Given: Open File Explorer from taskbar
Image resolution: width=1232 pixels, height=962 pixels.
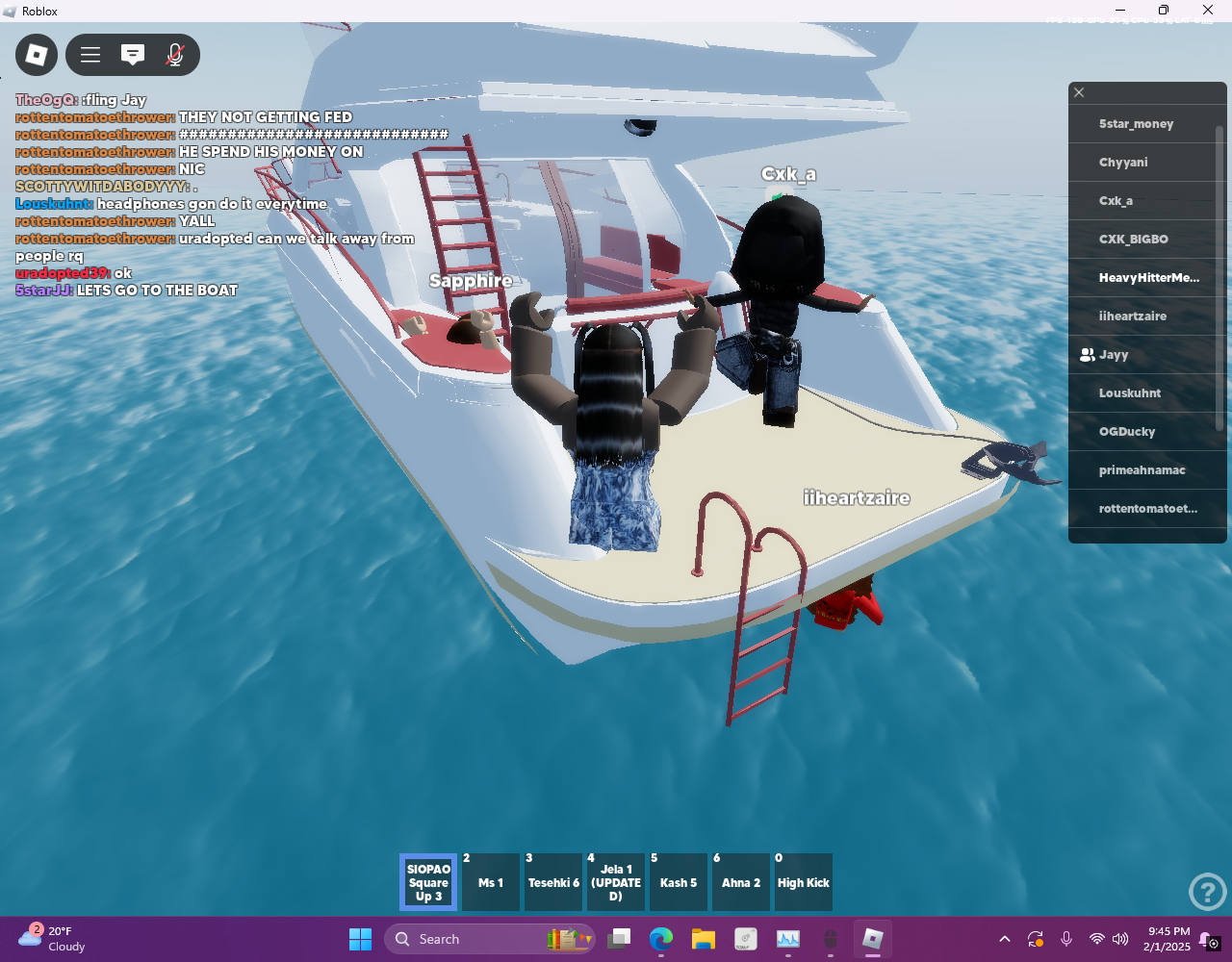Looking at the screenshot, I should coord(704,939).
